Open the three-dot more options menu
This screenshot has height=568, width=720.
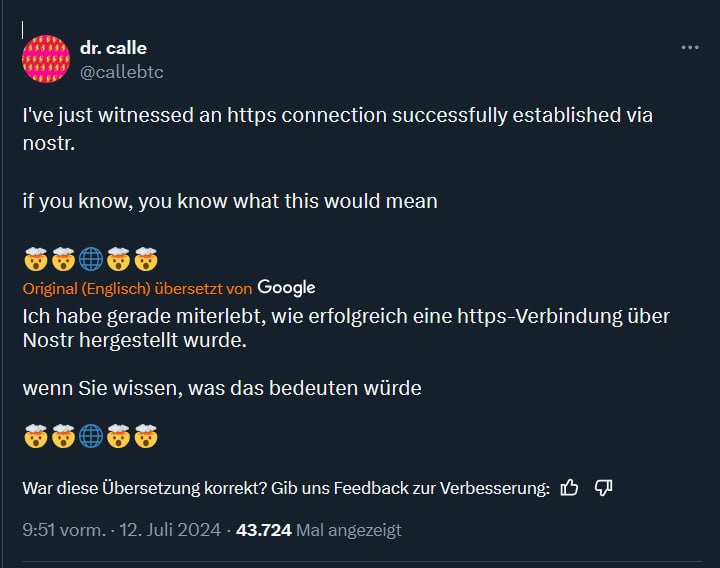click(x=690, y=47)
